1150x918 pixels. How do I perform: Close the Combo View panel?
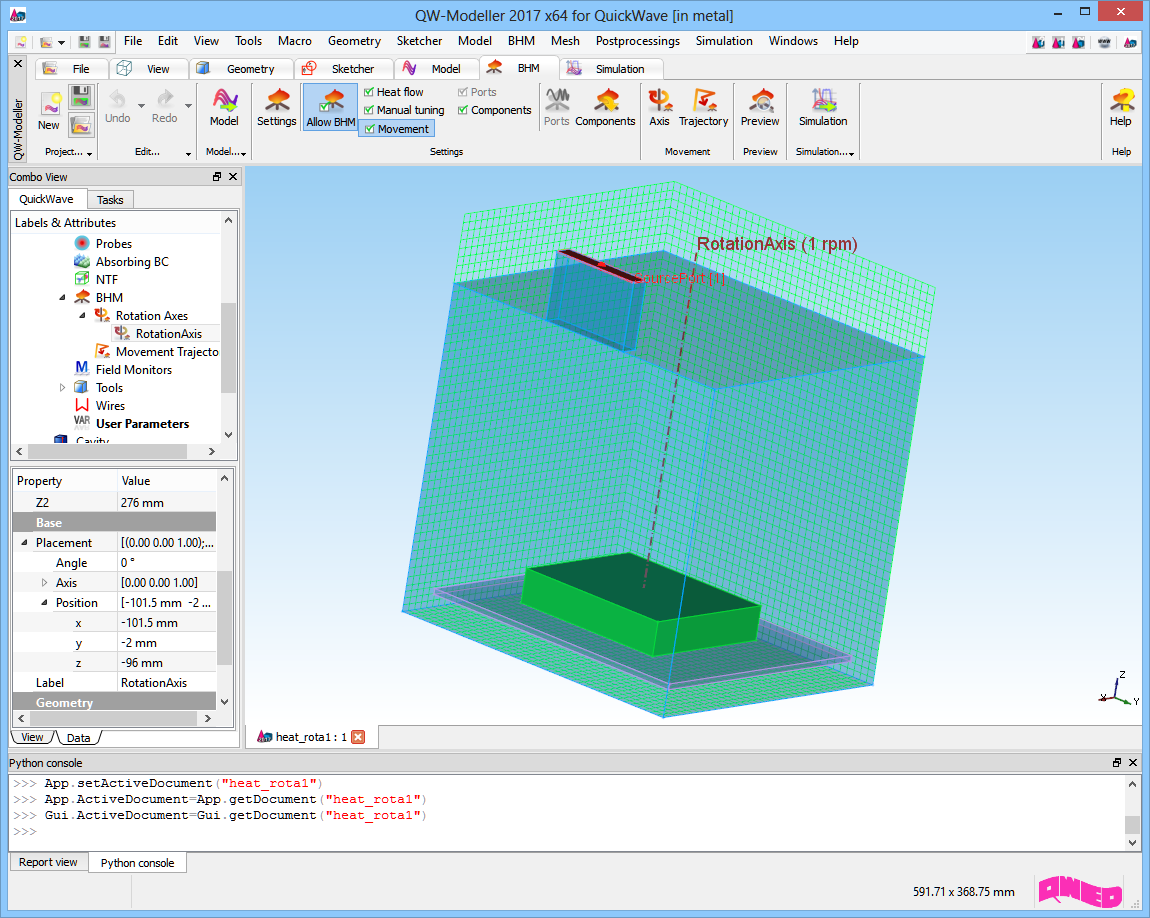point(233,177)
